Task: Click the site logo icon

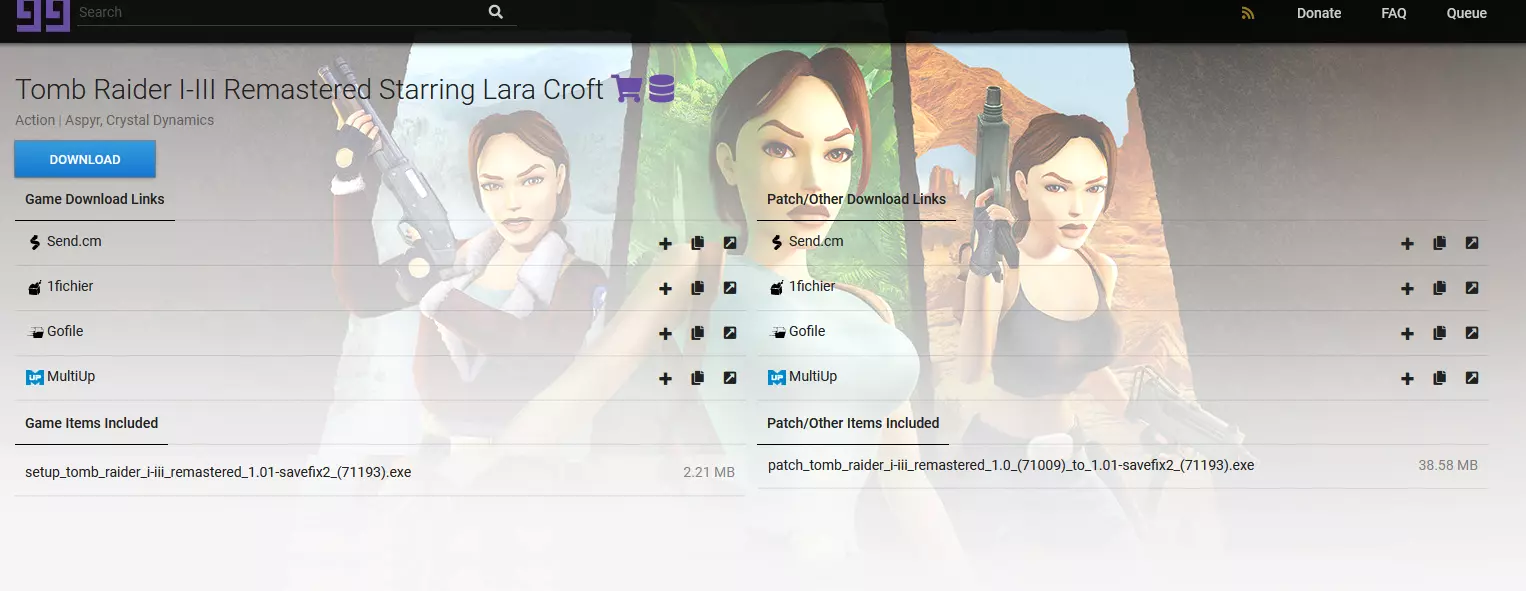Action: point(42,14)
